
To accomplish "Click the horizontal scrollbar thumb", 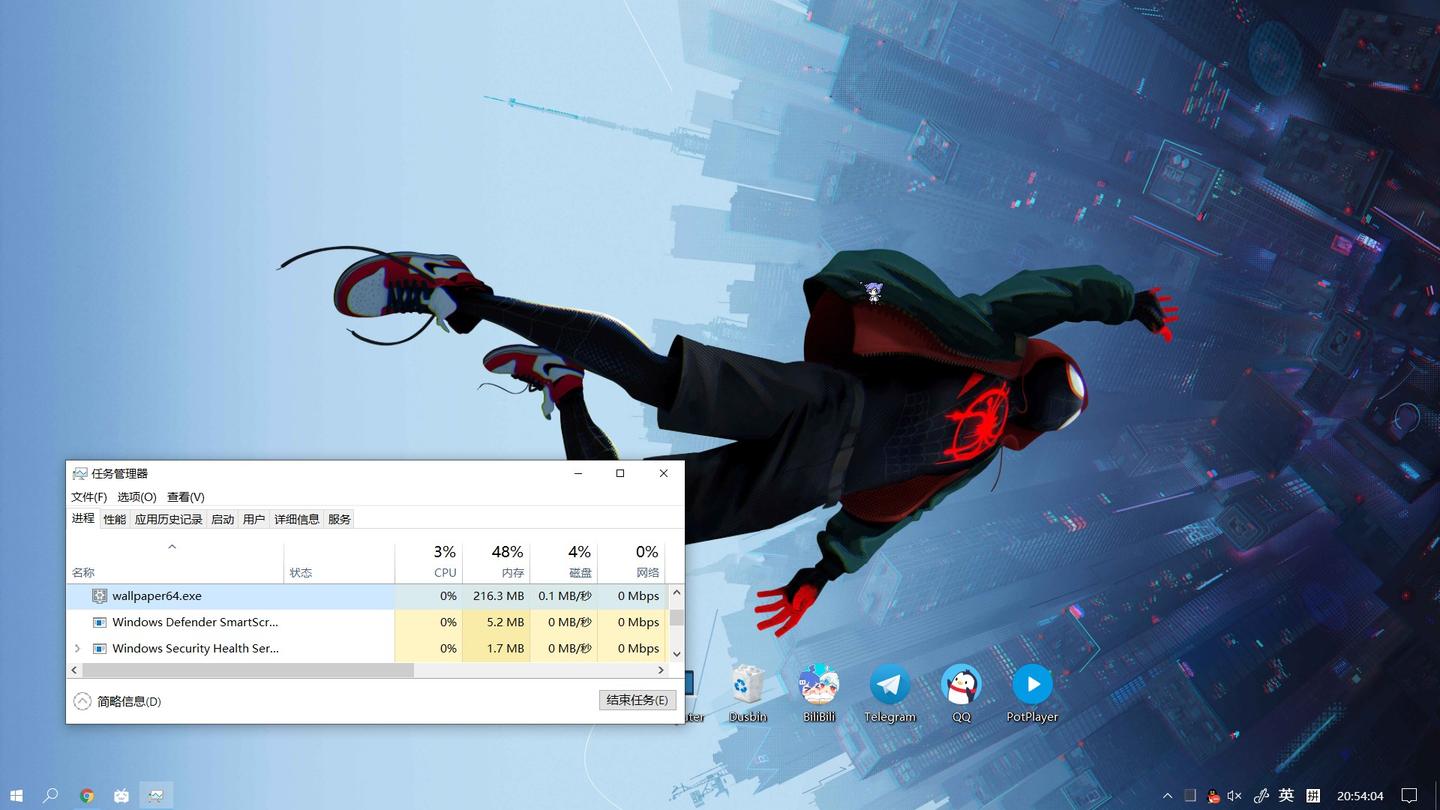I will pyautogui.click(x=248, y=670).
